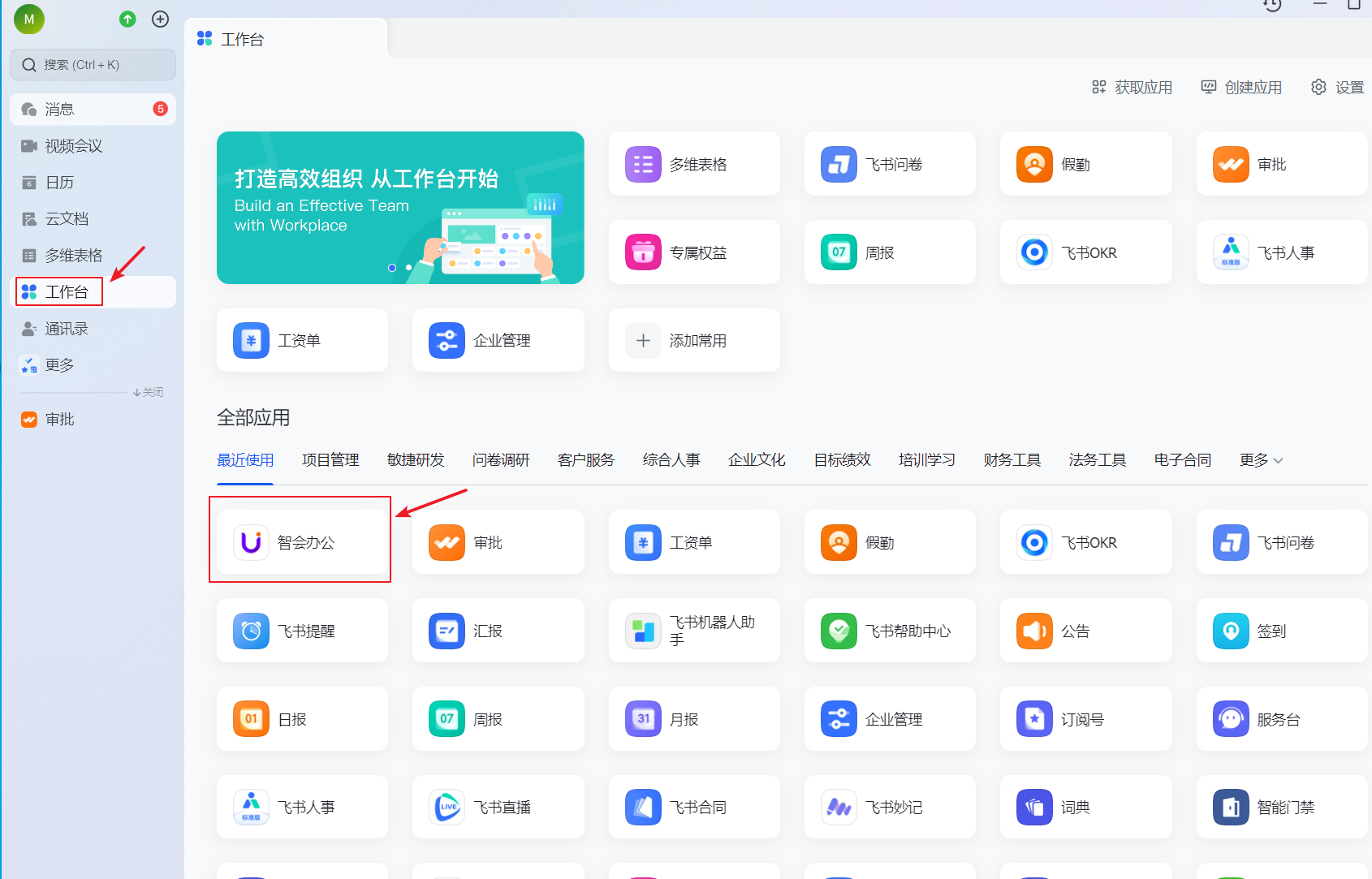Open 日历 in the sidebar

tap(93, 183)
